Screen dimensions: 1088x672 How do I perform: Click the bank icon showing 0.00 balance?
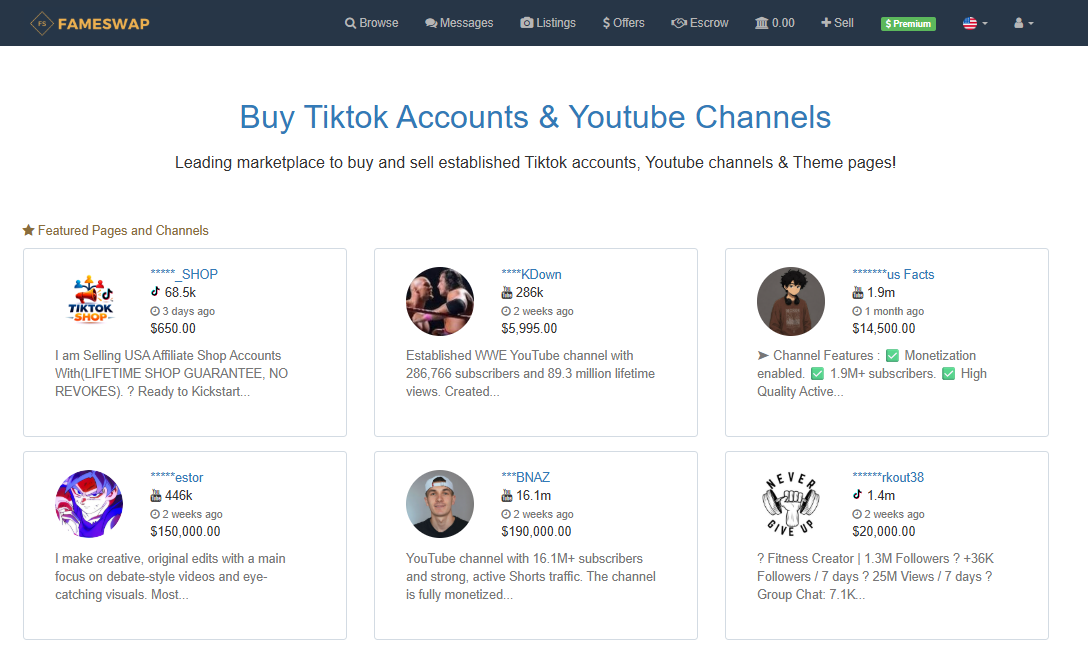tap(761, 23)
